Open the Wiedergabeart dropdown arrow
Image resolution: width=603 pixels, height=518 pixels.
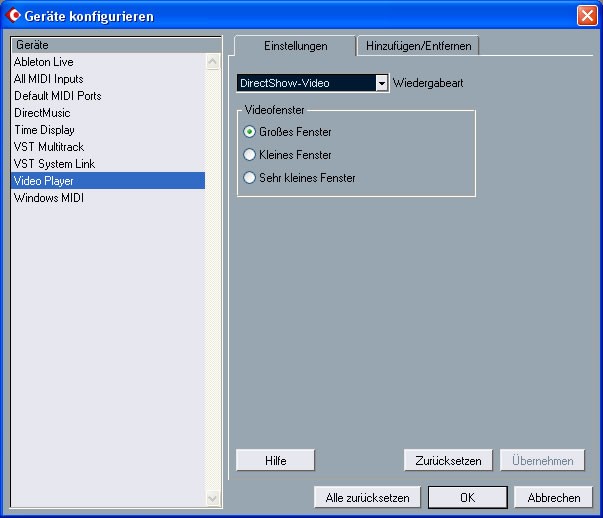coord(381,83)
